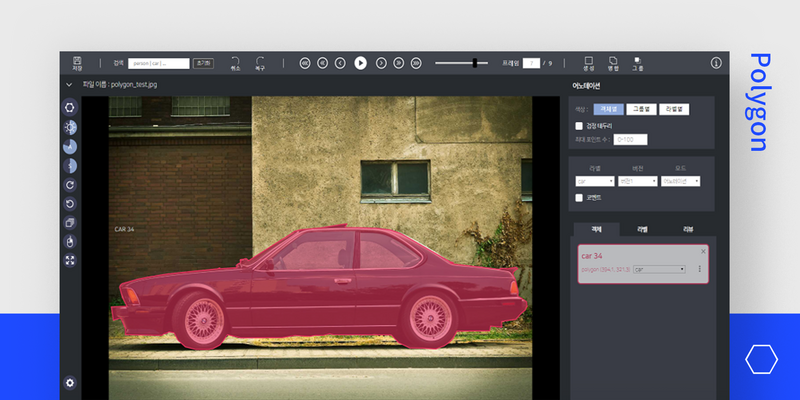
Task: Open settings gear in left sidebar
Action: (x=69, y=382)
